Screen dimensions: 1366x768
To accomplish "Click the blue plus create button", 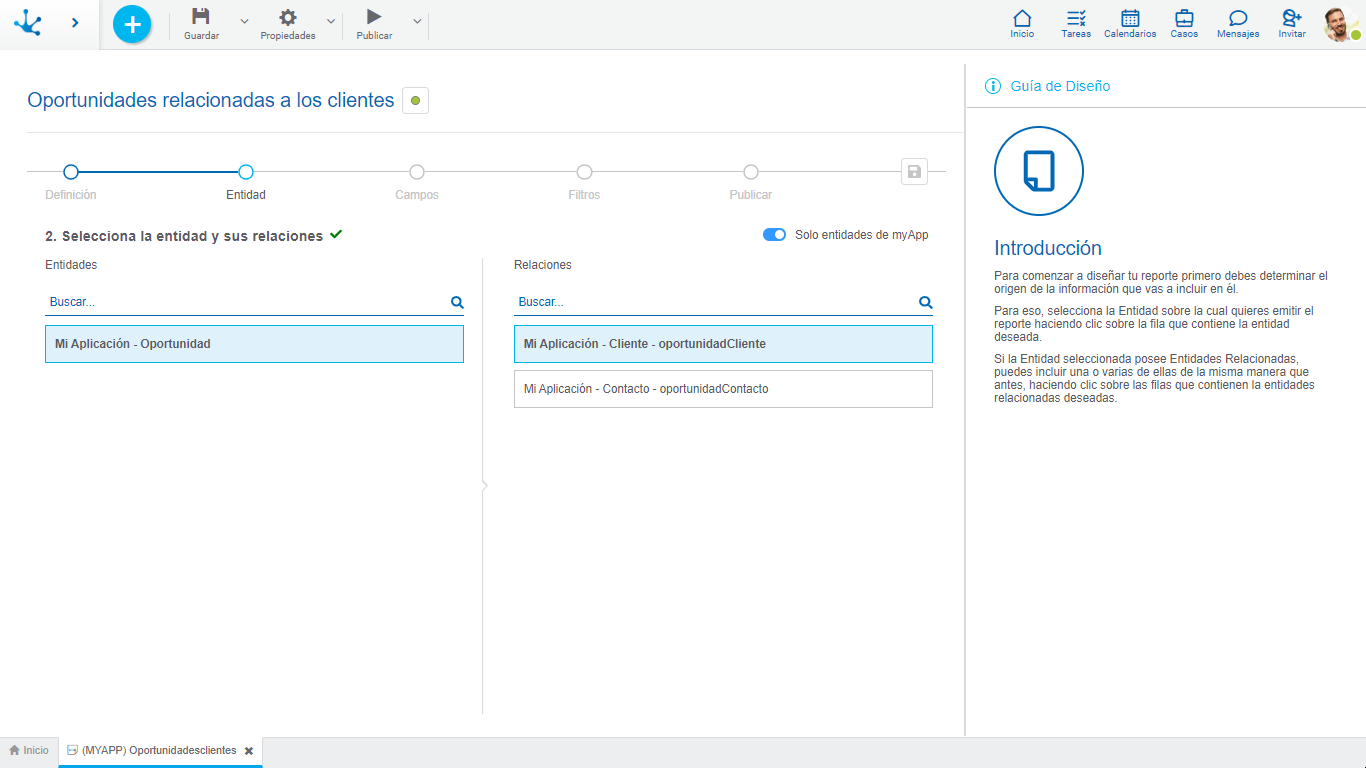I will [x=132, y=24].
